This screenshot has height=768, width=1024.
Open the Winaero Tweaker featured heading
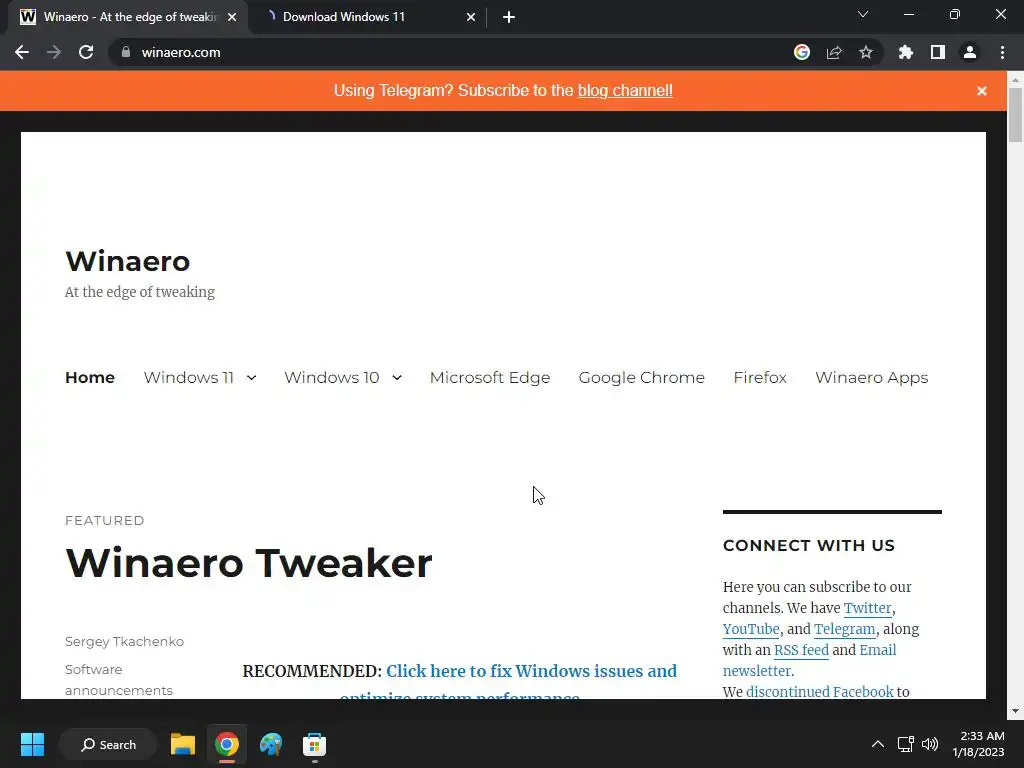(249, 563)
